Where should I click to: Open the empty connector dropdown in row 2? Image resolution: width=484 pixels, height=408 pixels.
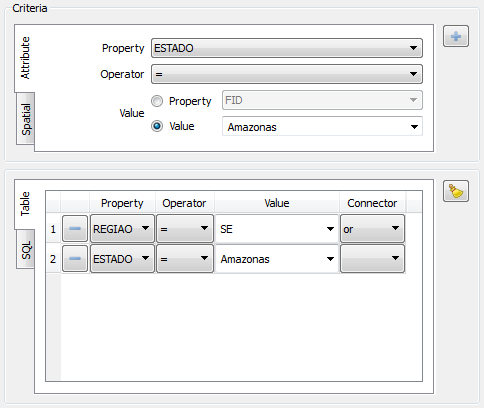point(372,259)
